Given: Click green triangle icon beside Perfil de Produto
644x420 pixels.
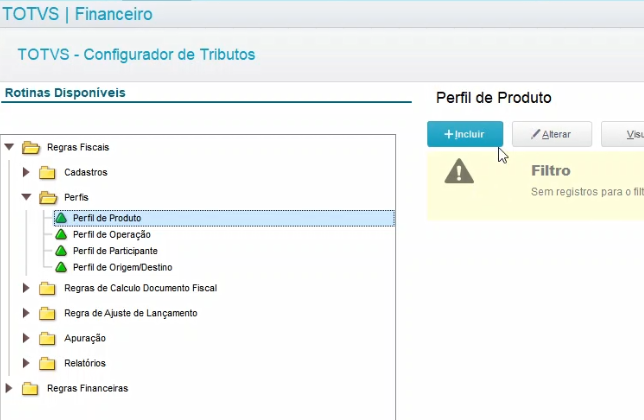Looking at the screenshot, I should [x=61, y=218].
